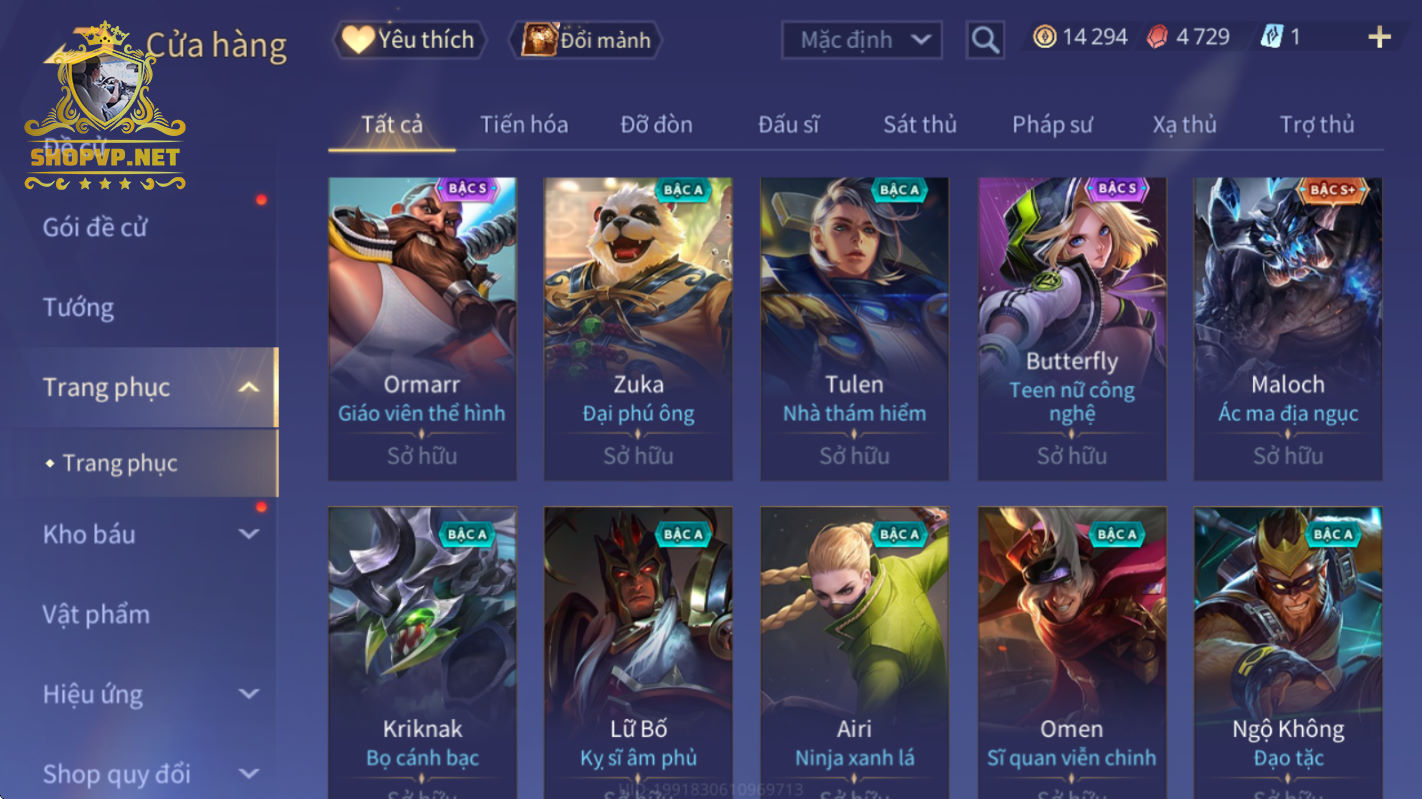Select the Butterfly Teen nữ công nghệ card

tap(1072, 329)
